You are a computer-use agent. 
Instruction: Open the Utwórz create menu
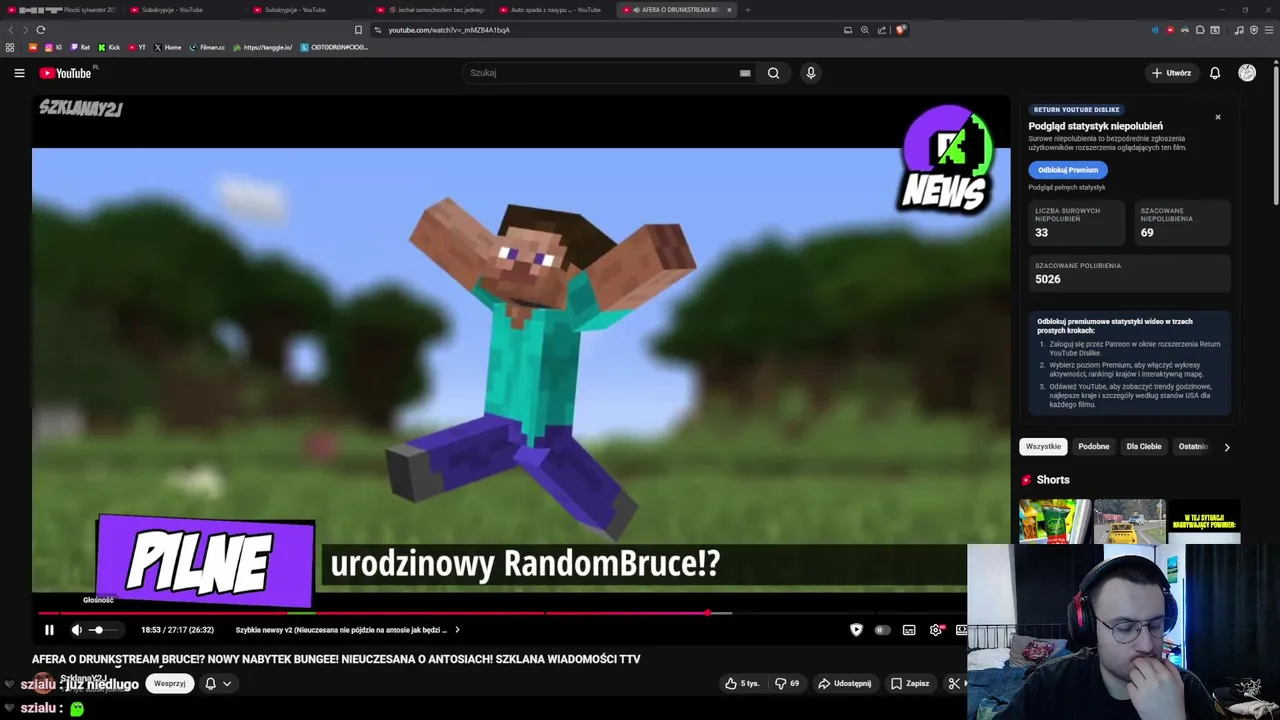1171,73
